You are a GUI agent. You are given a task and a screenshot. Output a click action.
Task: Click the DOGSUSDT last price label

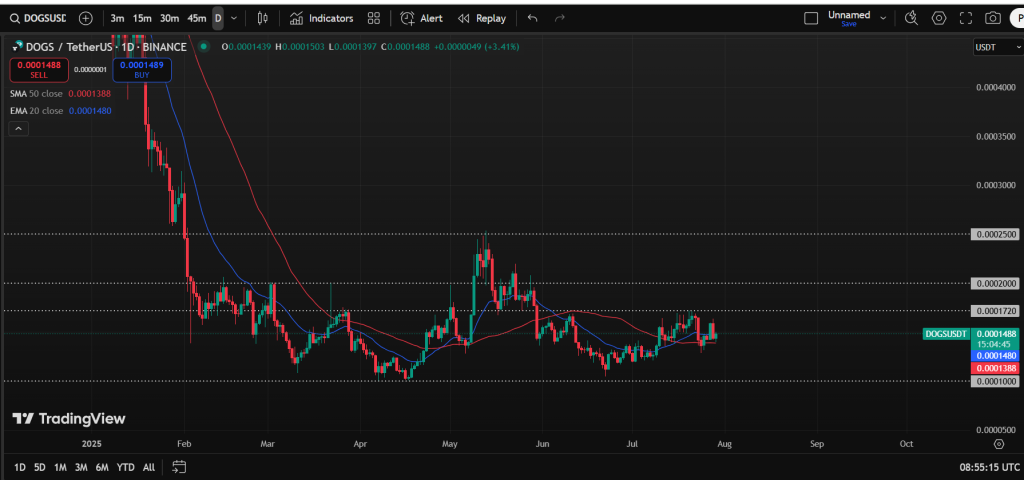946,334
